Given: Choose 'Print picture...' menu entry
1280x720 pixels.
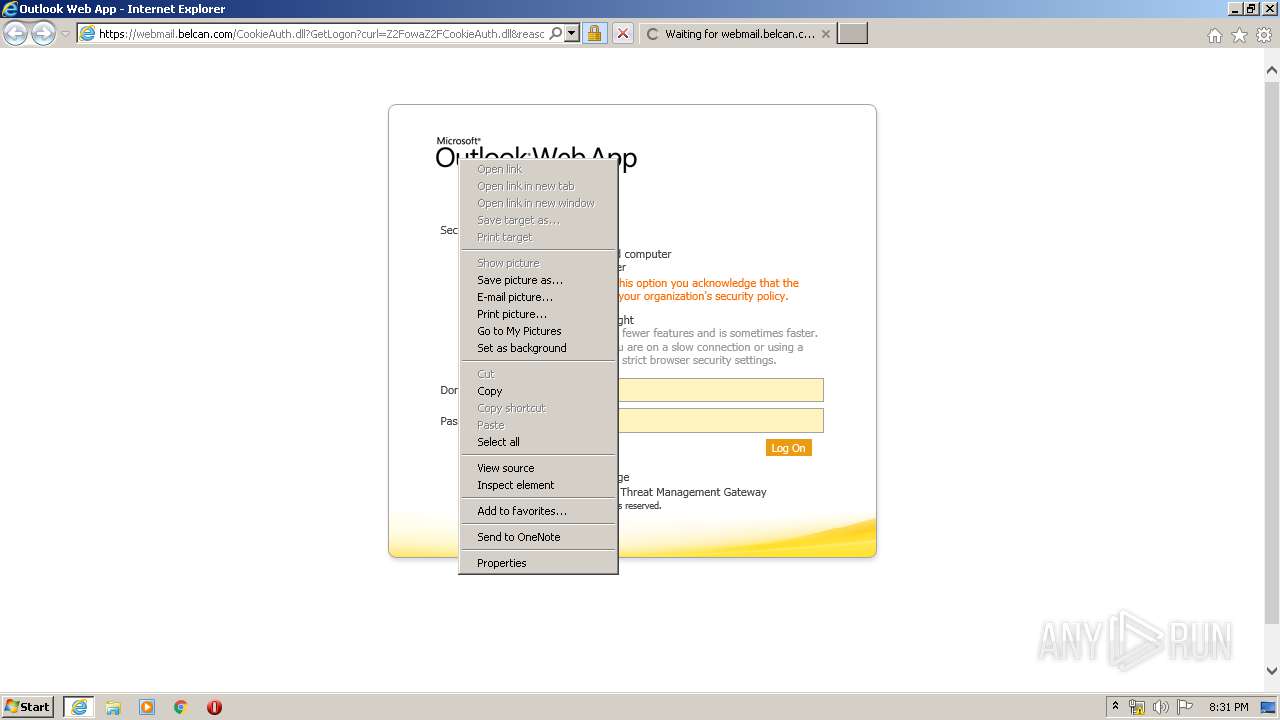Looking at the screenshot, I should click(x=538, y=314).
